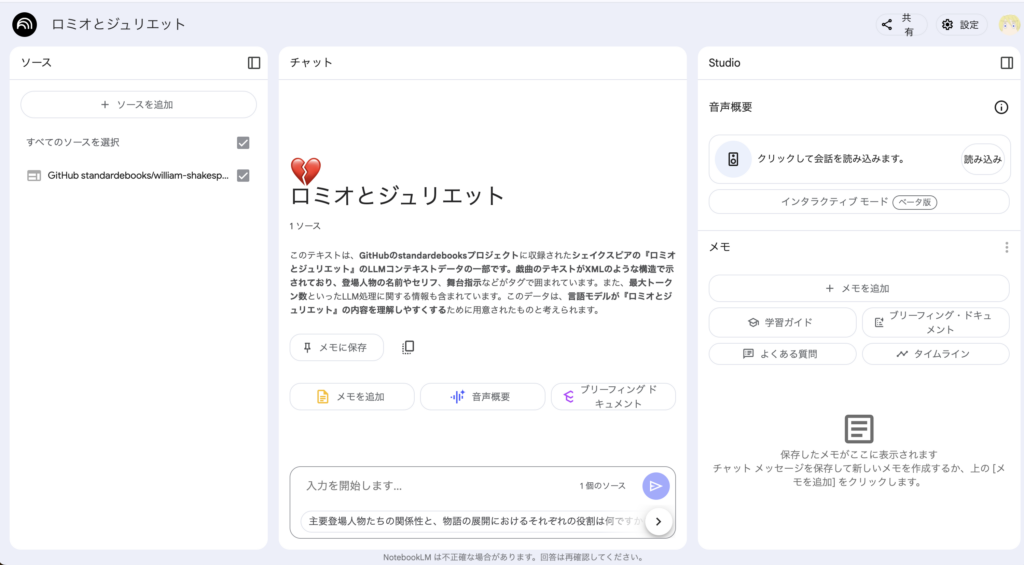The image size is (1024, 565).
Task: Collapse the ソース panel using its panel icon
Action: coord(254,63)
